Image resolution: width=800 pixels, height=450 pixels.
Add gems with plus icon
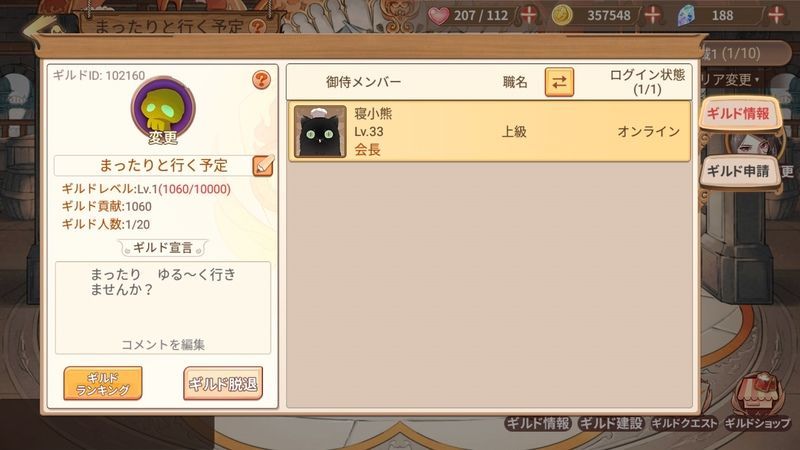pyautogui.click(x=776, y=15)
